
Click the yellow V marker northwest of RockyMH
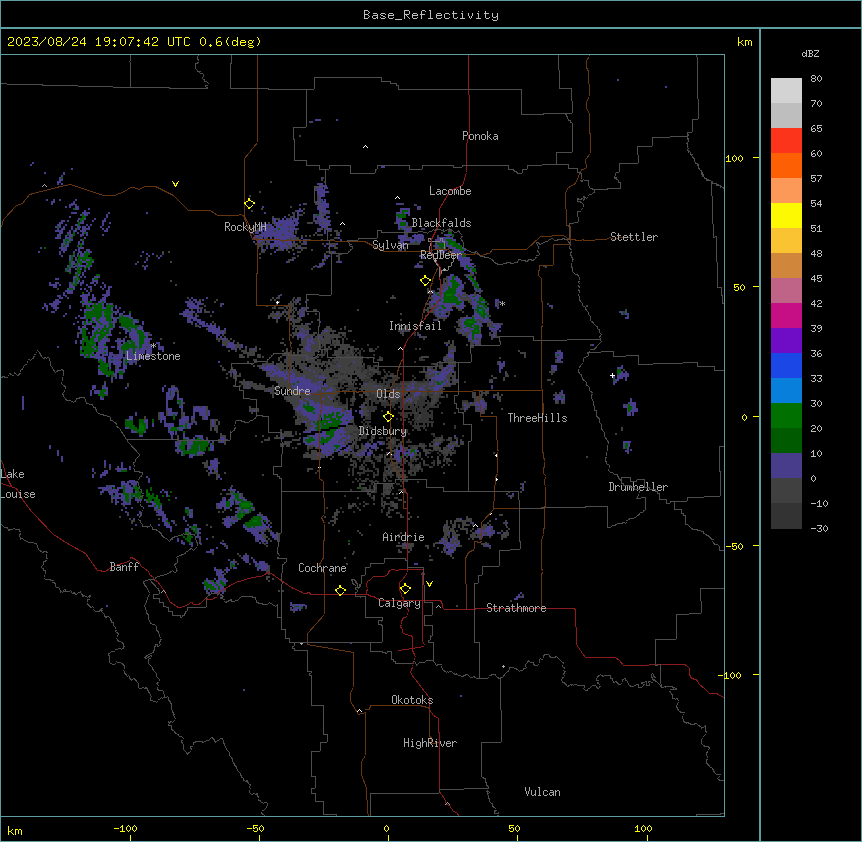click(175, 184)
